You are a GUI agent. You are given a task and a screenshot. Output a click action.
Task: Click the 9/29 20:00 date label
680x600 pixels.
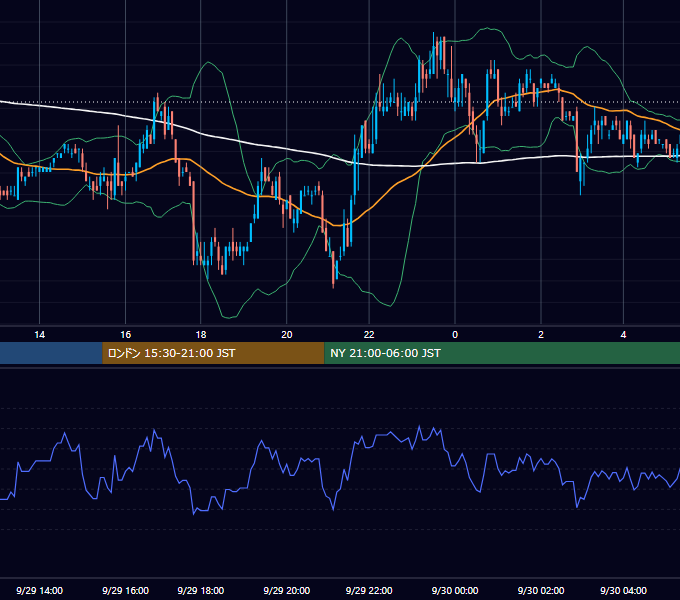coord(287,590)
